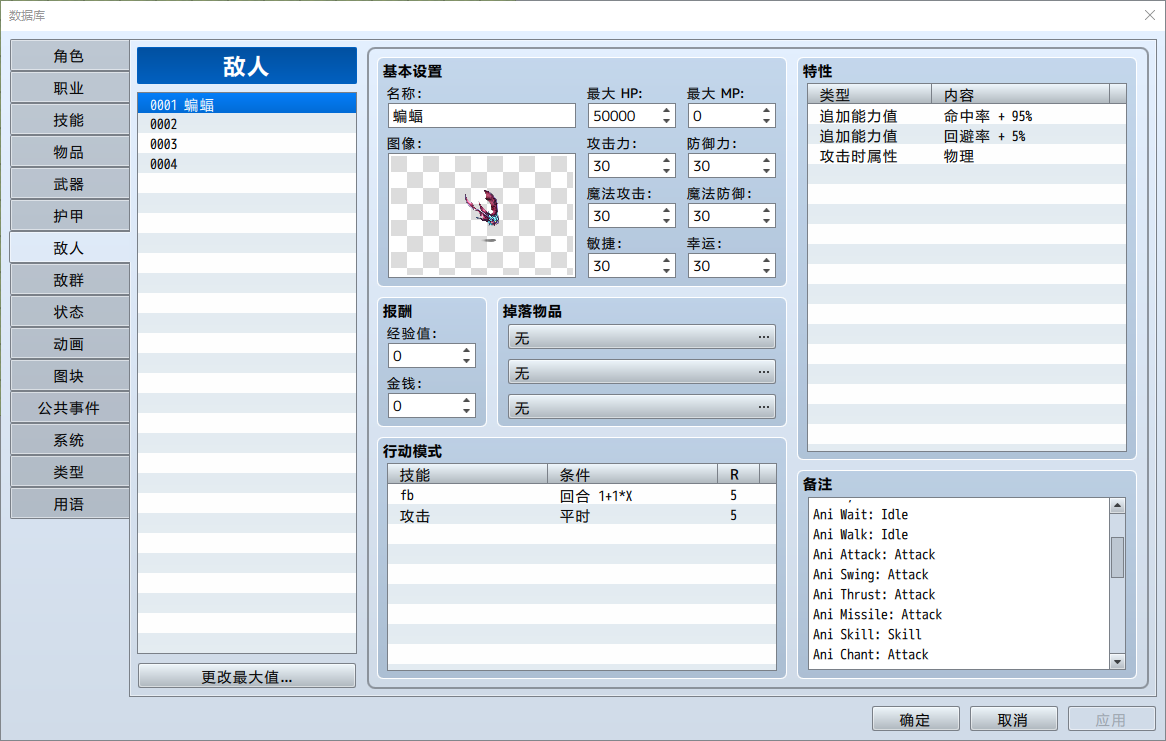The height and width of the screenshot is (741, 1166).
Task: Click the 内容 trait column header
Action: point(1020,94)
